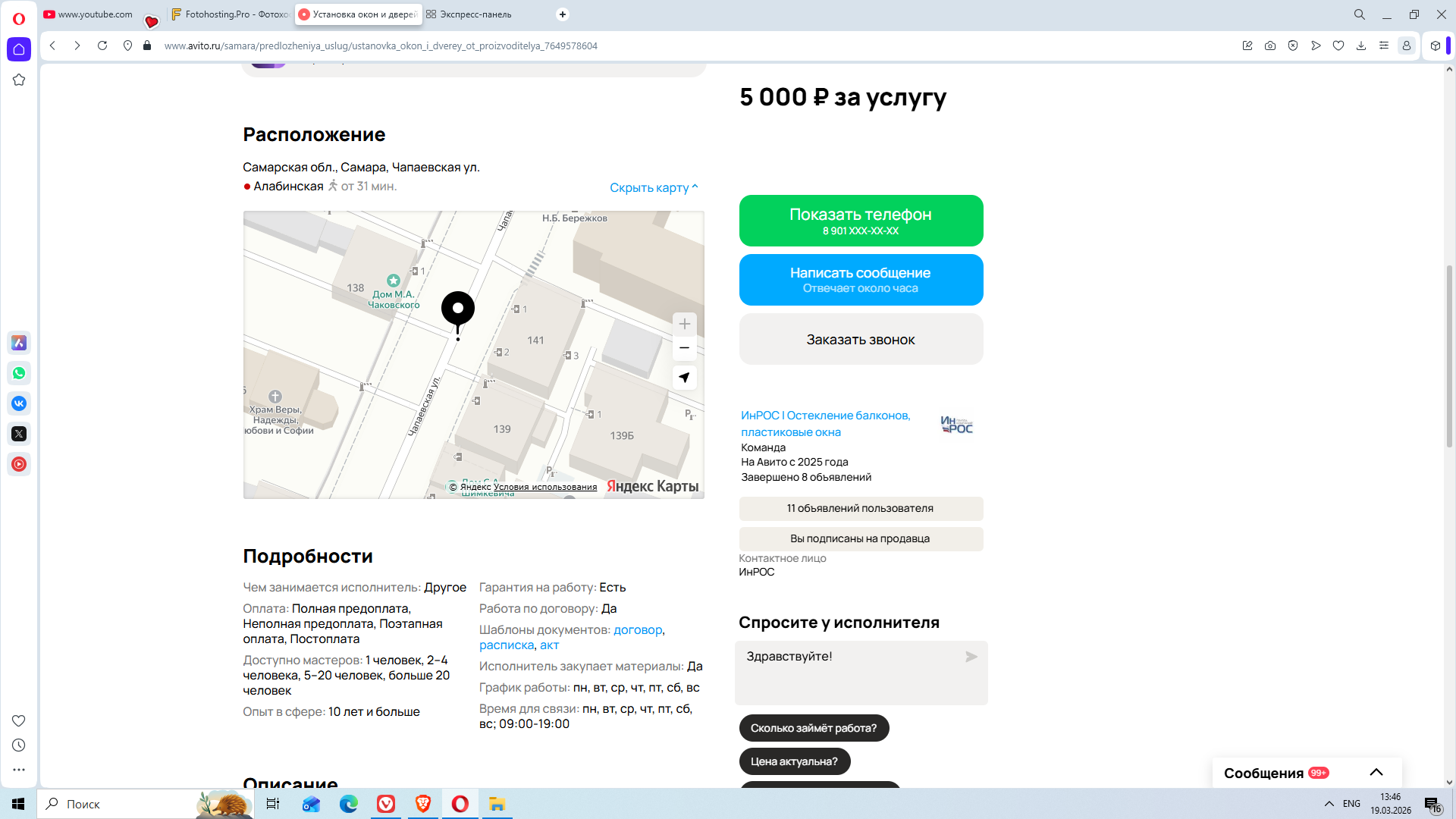Open the договор template link
1456x819 pixels.
(638, 629)
